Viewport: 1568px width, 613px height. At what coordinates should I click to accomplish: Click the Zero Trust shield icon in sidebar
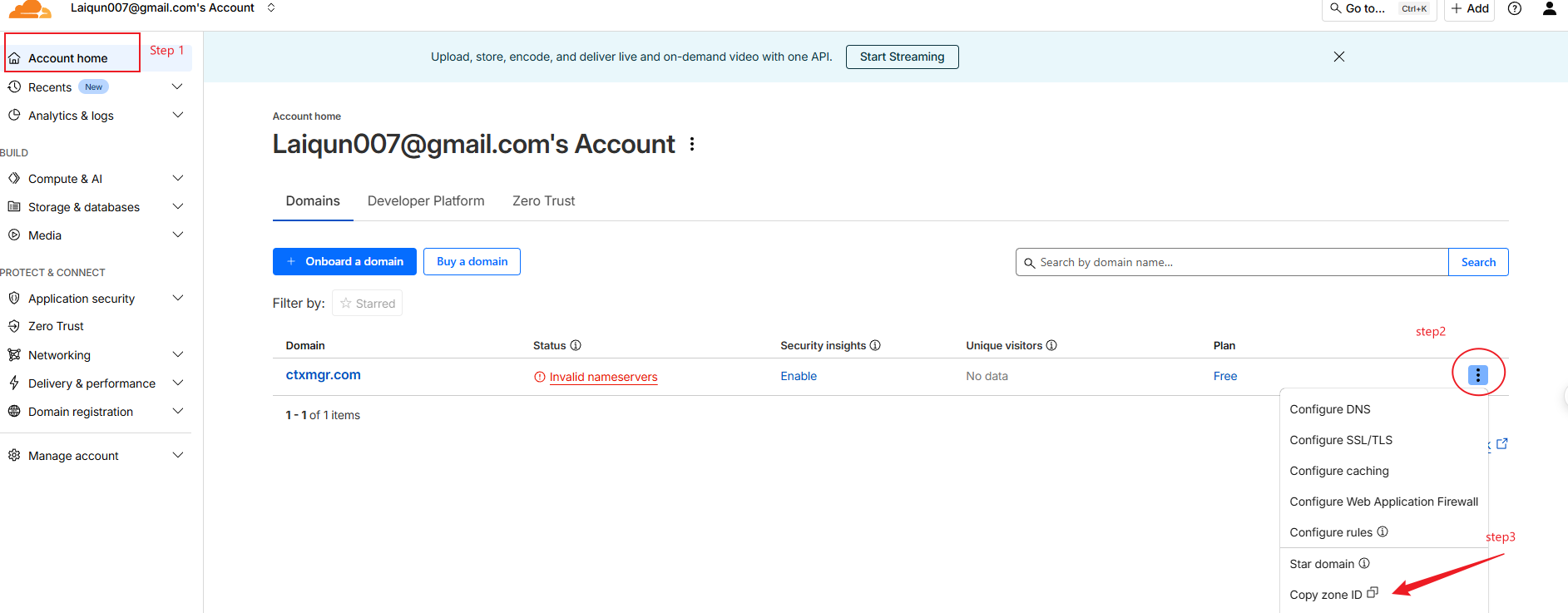click(x=13, y=325)
